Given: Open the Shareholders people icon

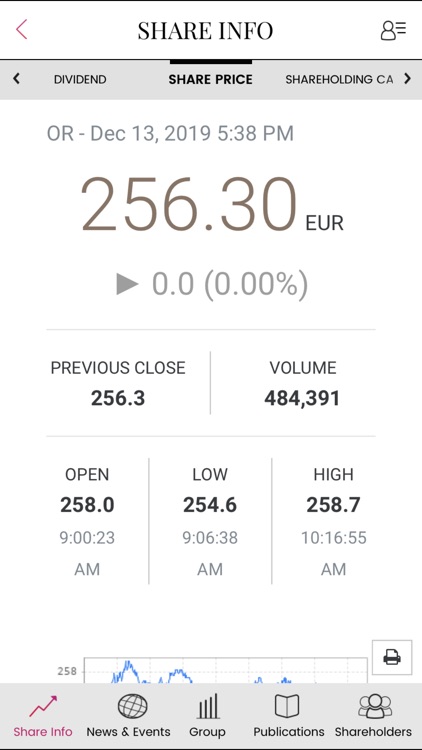Looking at the screenshot, I should (375, 706).
